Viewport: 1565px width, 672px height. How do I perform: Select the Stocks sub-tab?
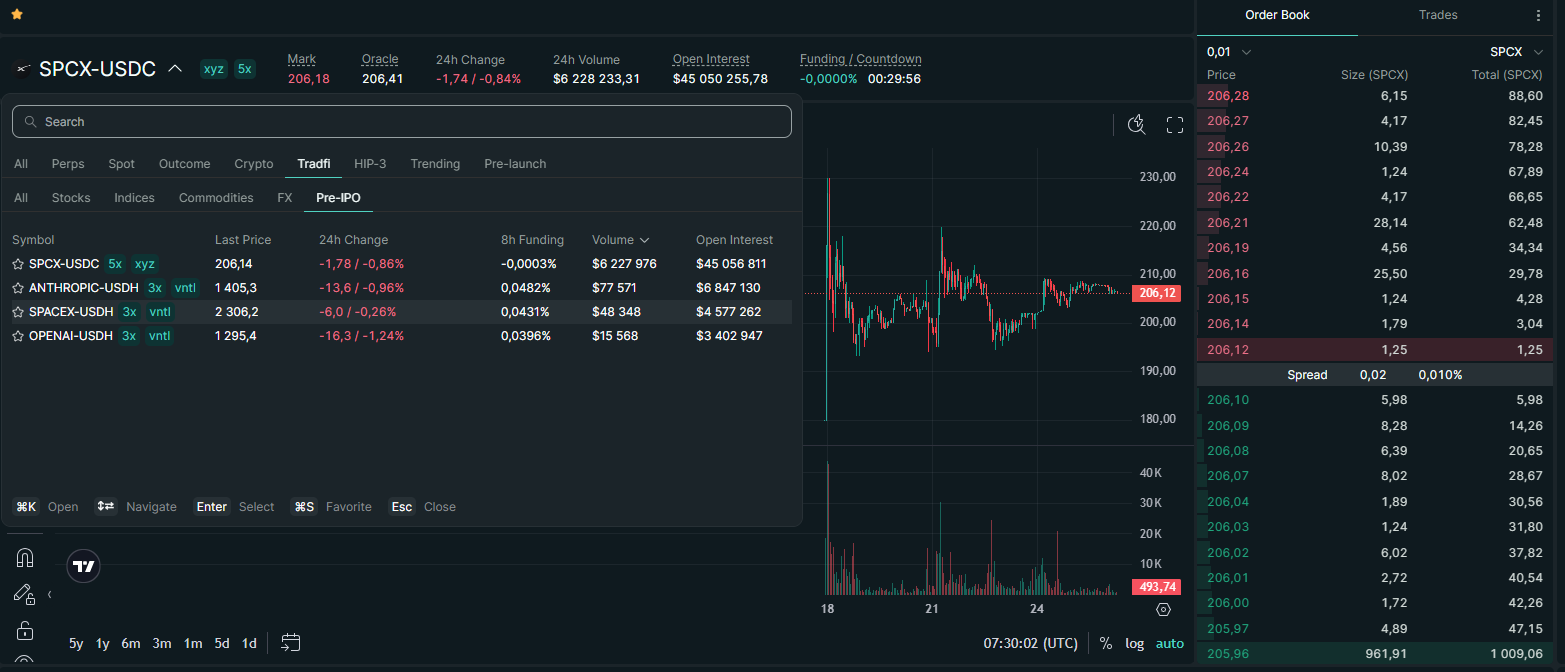coord(71,198)
